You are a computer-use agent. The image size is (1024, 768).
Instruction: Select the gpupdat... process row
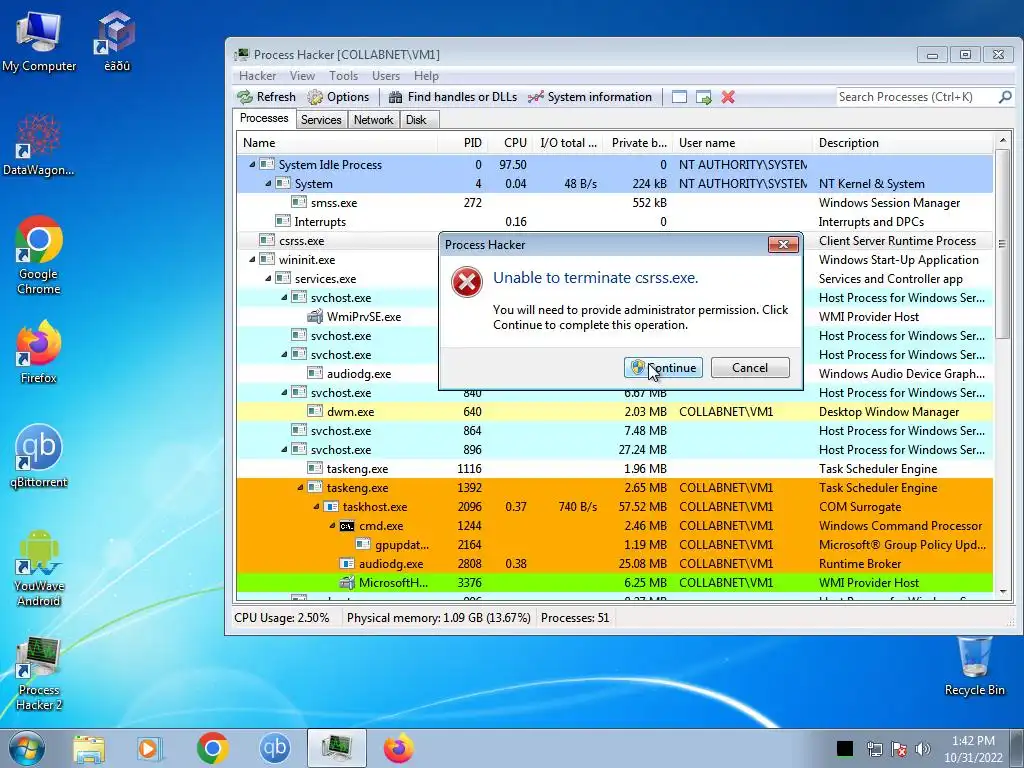point(615,545)
